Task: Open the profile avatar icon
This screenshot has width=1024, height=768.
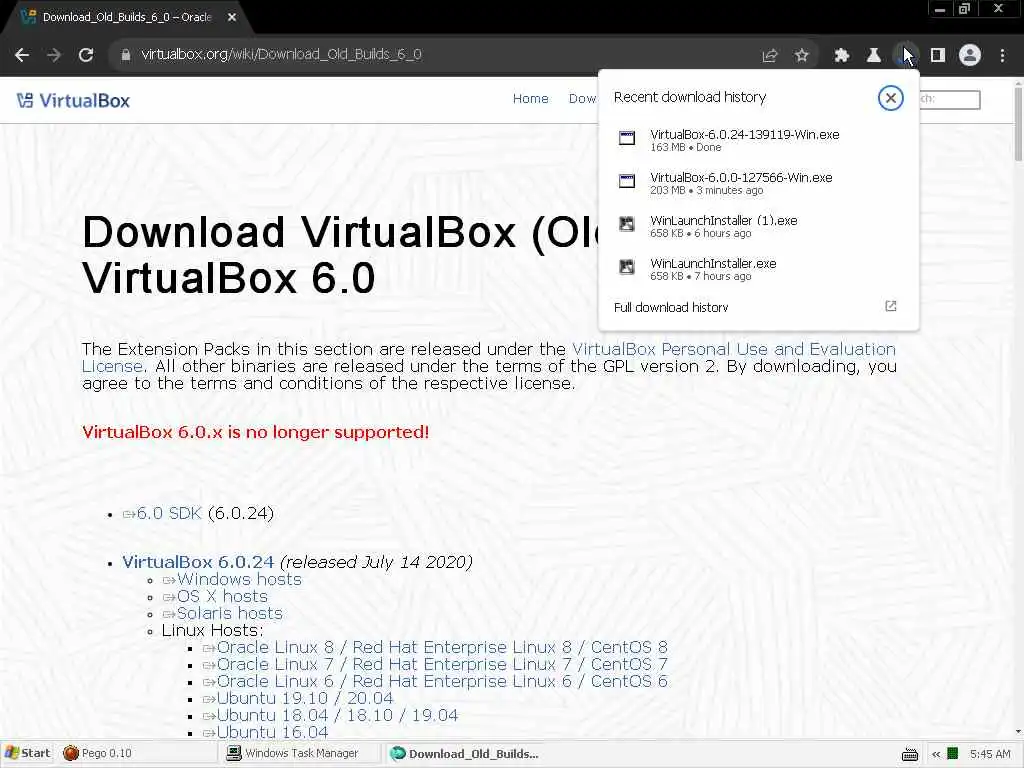Action: tap(970, 56)
